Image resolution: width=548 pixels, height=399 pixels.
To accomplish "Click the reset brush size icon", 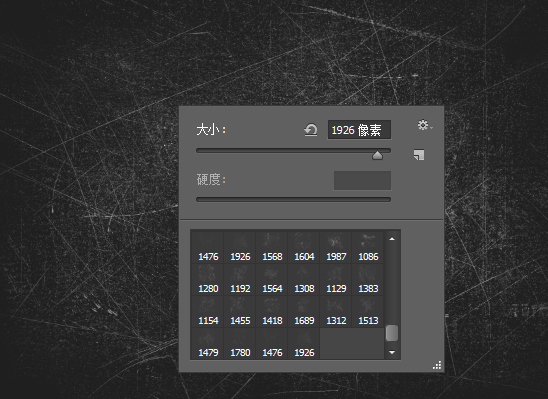I will (x=310, y=130).
